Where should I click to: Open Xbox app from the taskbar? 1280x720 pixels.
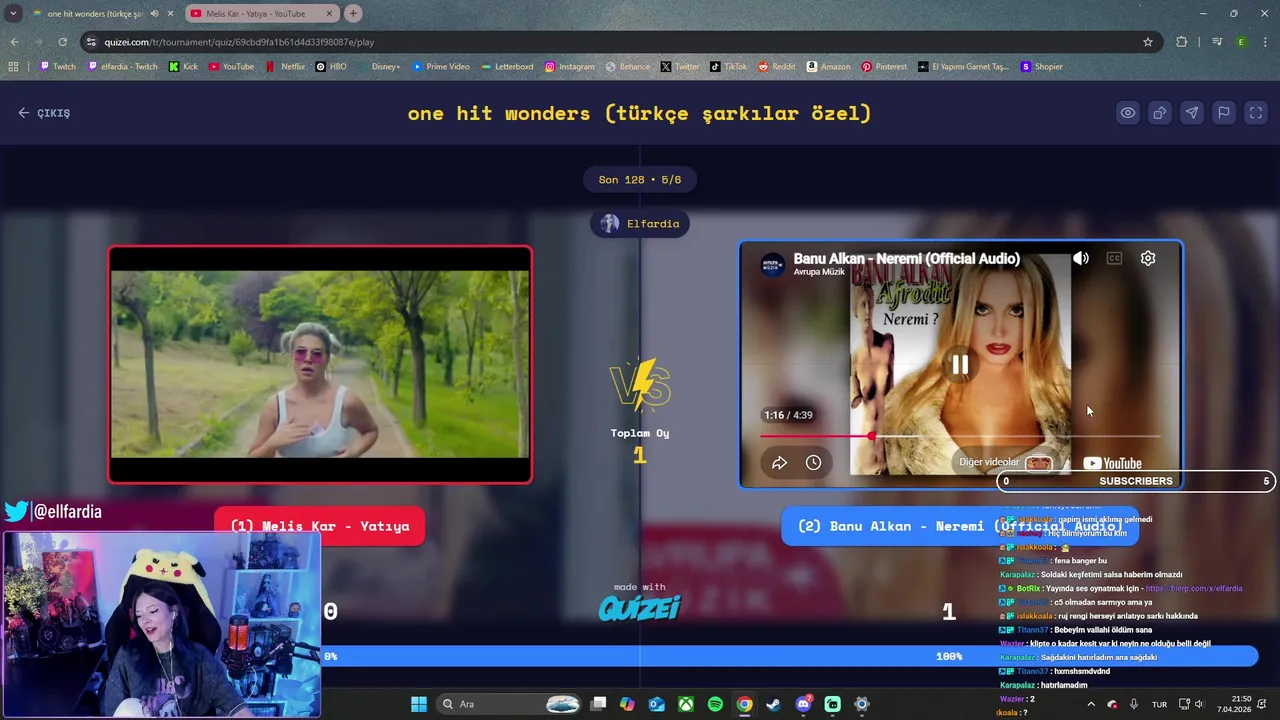[686, 704]
